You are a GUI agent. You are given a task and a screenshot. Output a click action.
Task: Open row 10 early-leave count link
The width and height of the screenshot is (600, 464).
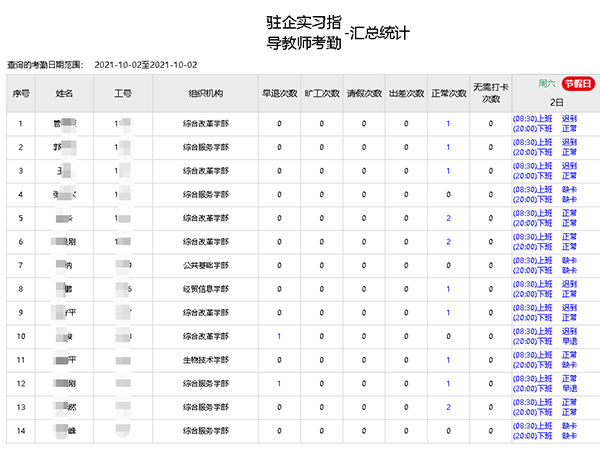click(279, 336)
